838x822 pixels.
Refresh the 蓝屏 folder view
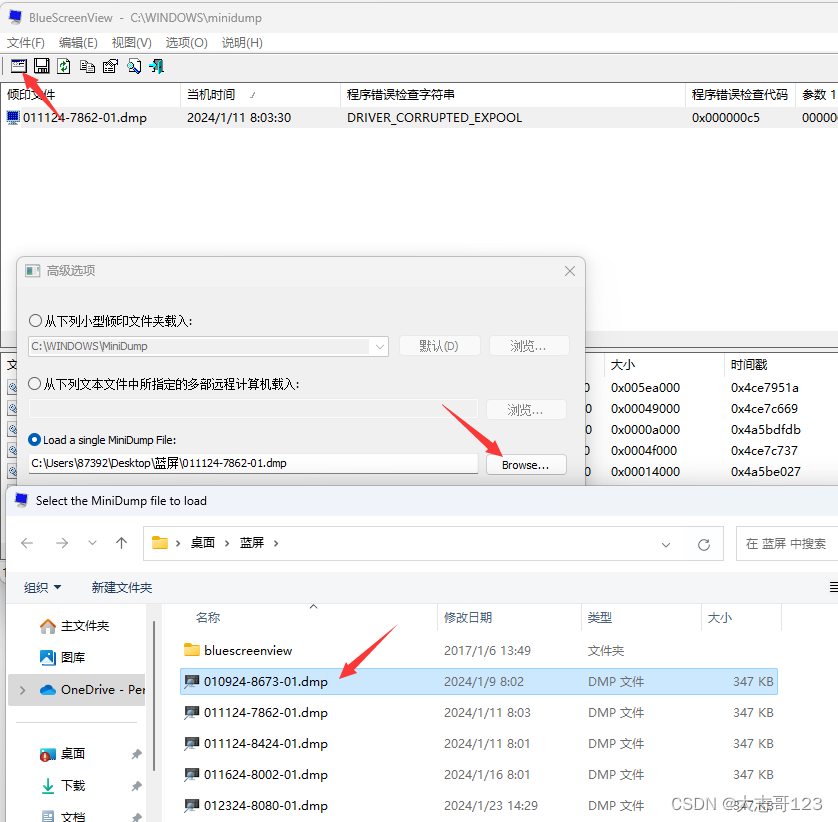pos(704,545)
